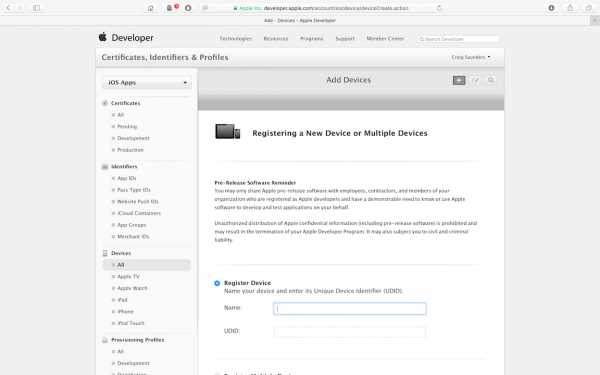Click the Certificates section icon

click(x=105, y=103)
